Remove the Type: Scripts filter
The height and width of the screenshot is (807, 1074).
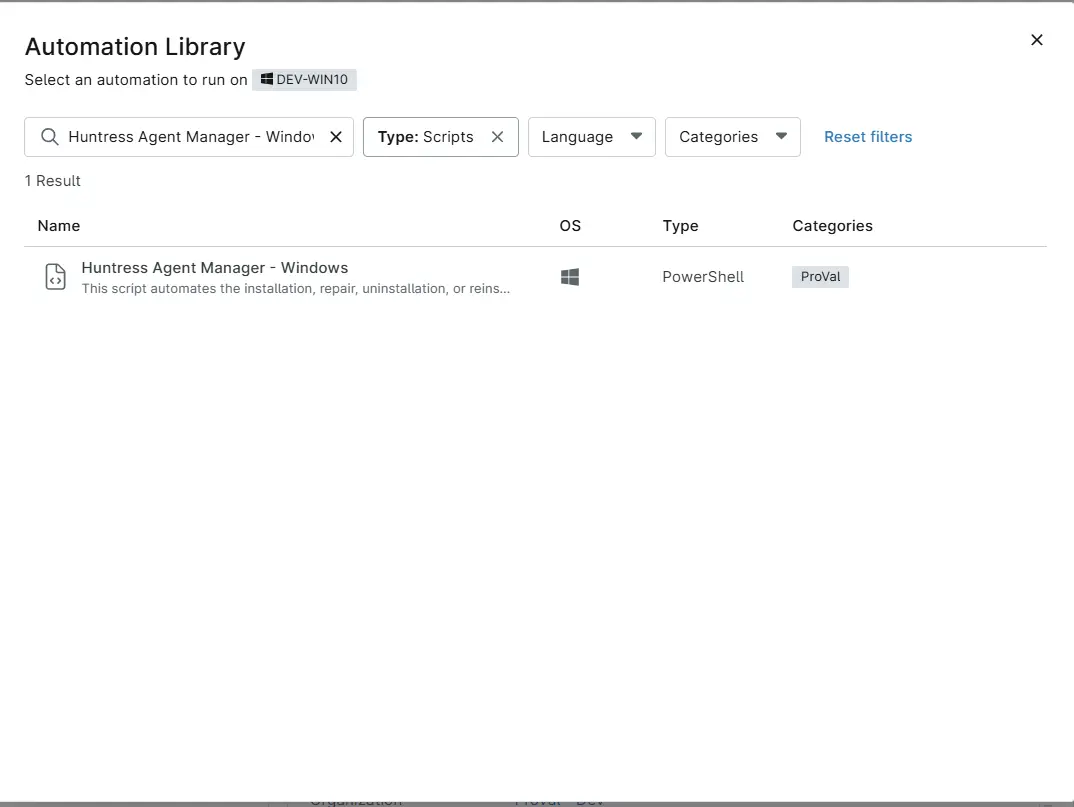point(497,137)
